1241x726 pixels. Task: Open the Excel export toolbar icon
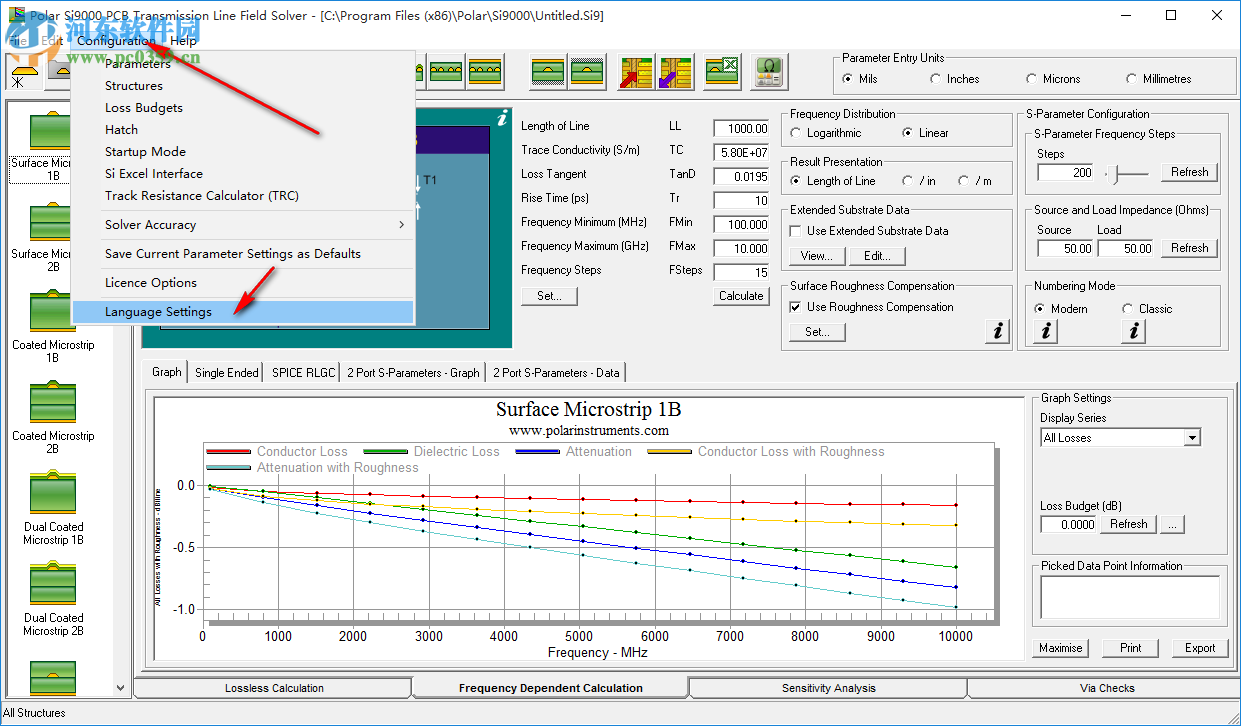(x=722, y=71)
